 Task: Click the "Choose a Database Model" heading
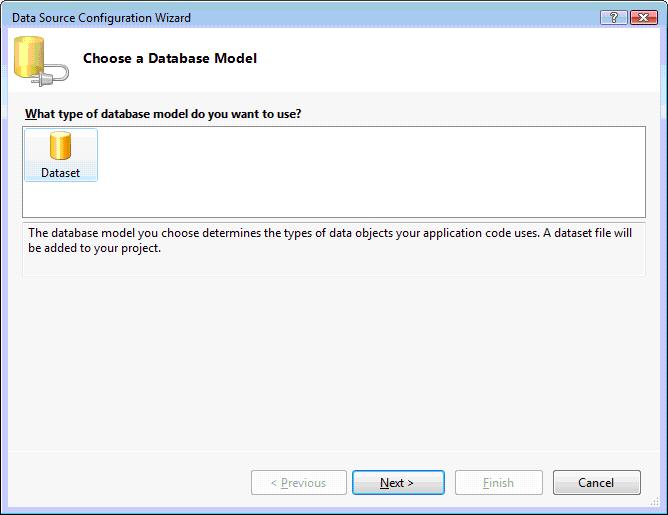pyautogui.click(x=170, y=59)
